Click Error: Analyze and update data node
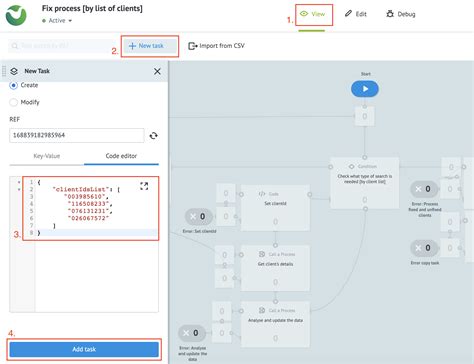474x364 pixels. tap(192, 333)
